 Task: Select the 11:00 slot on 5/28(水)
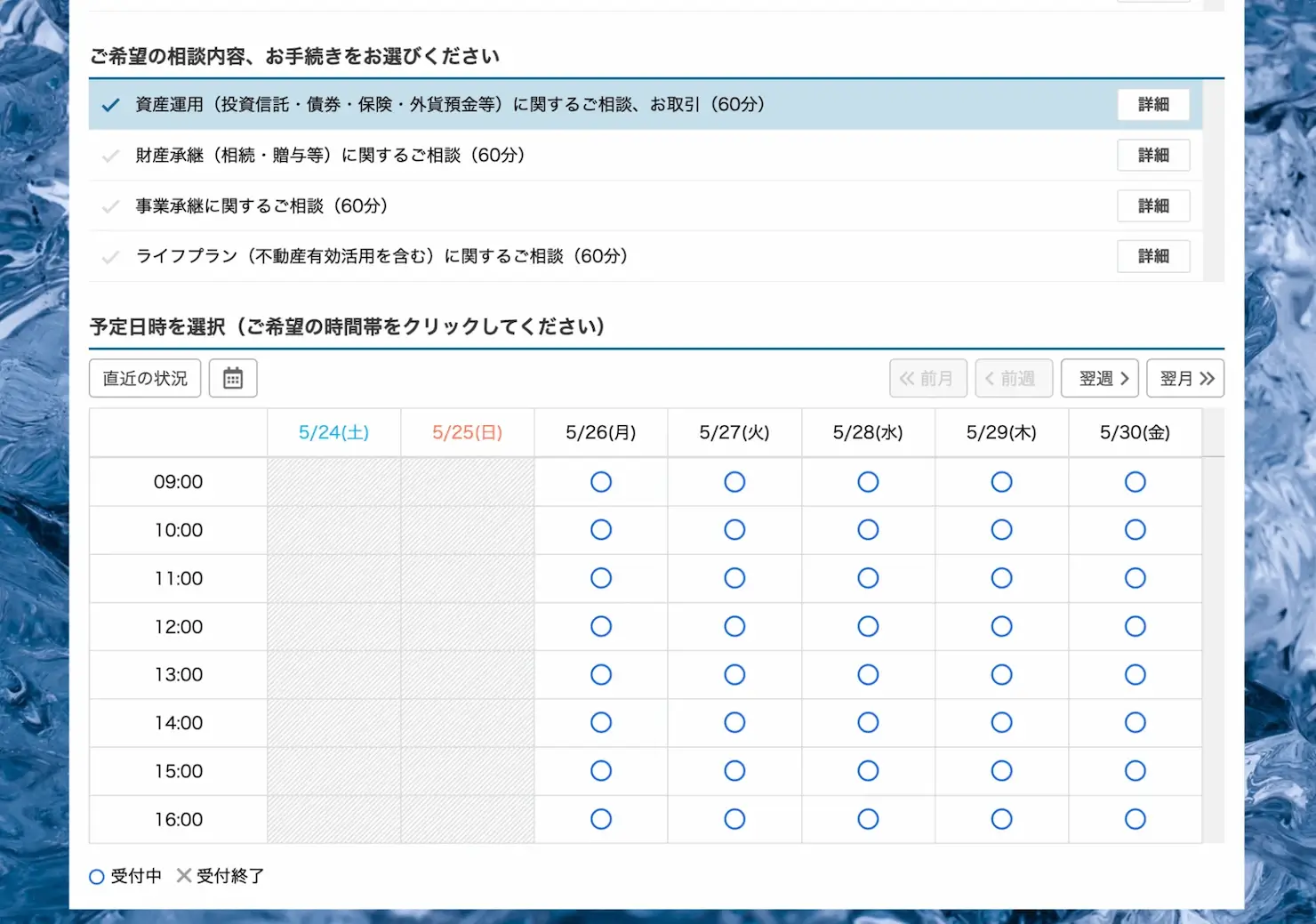tap(868, 578)
